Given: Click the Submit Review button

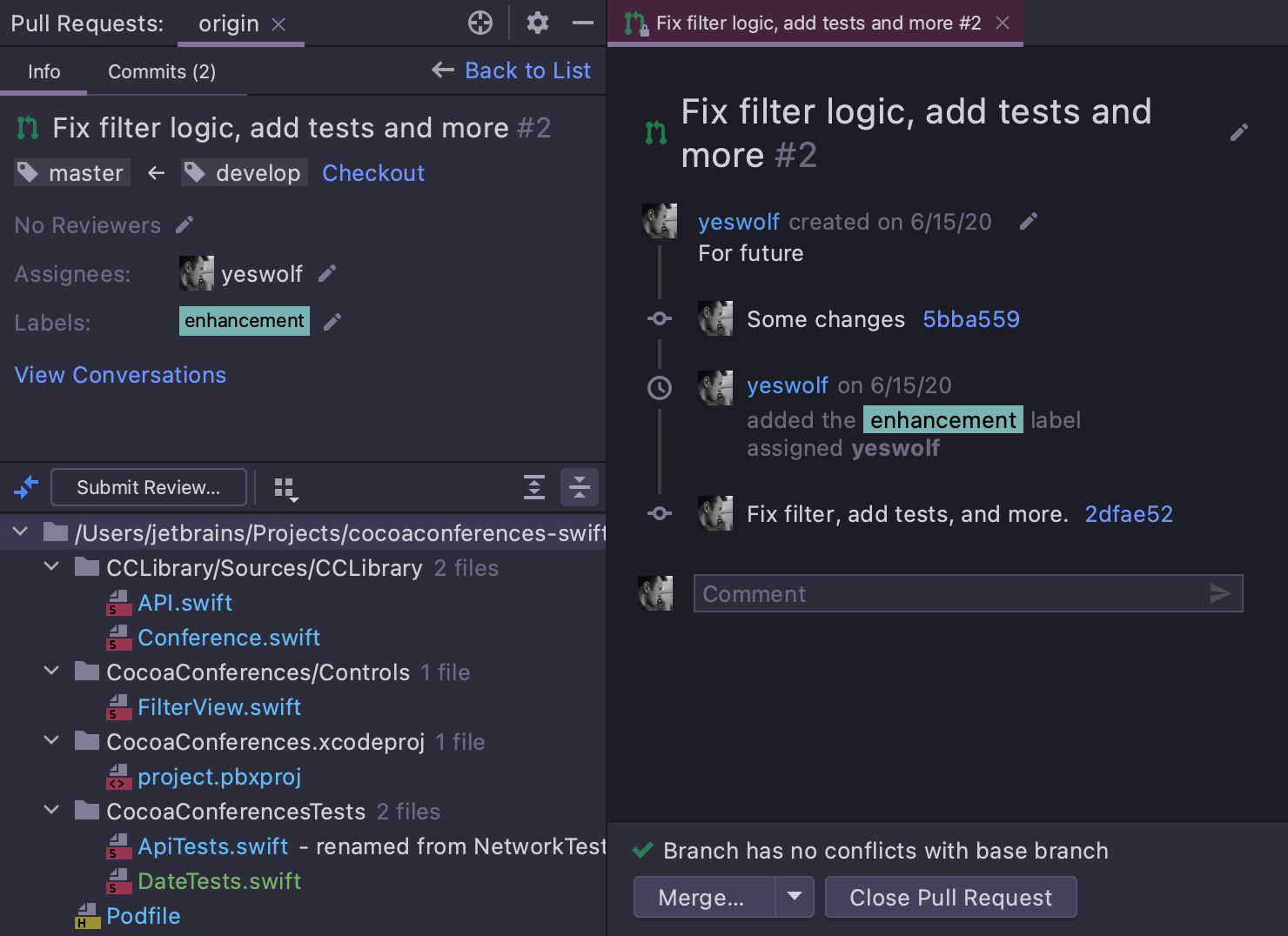Looking at the screenshot, I should tap(149, 487).
